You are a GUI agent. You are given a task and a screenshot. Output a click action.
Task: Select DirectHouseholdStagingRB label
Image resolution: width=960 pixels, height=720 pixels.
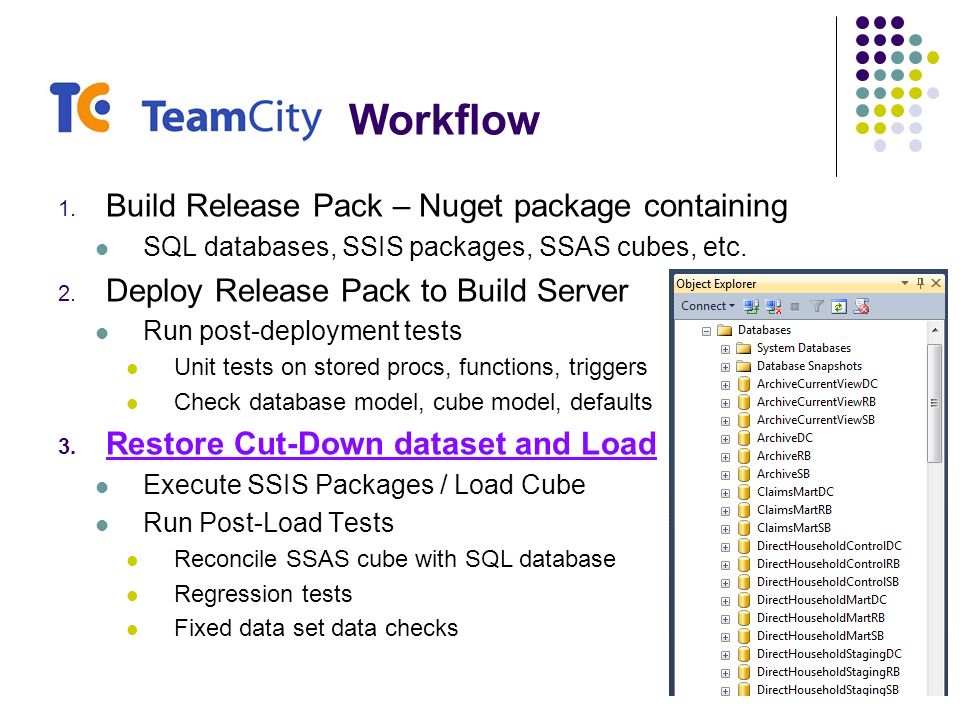pyautogui.click(x=828, y=672)
